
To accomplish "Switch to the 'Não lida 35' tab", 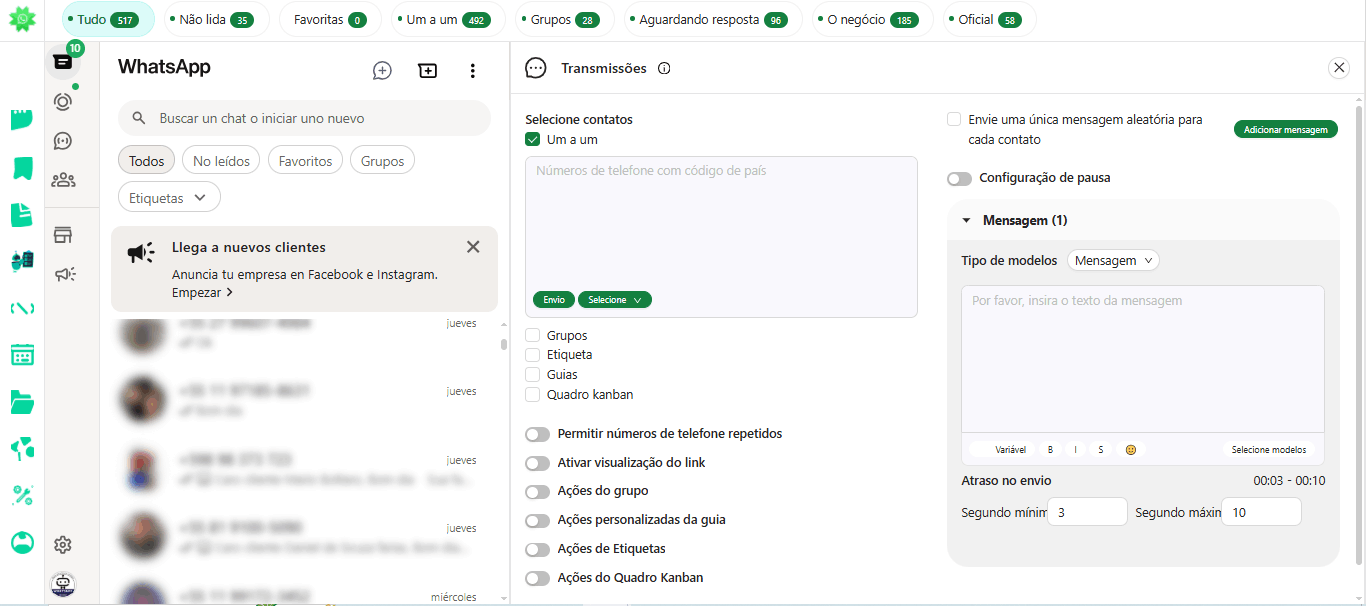I will [216, 19].
